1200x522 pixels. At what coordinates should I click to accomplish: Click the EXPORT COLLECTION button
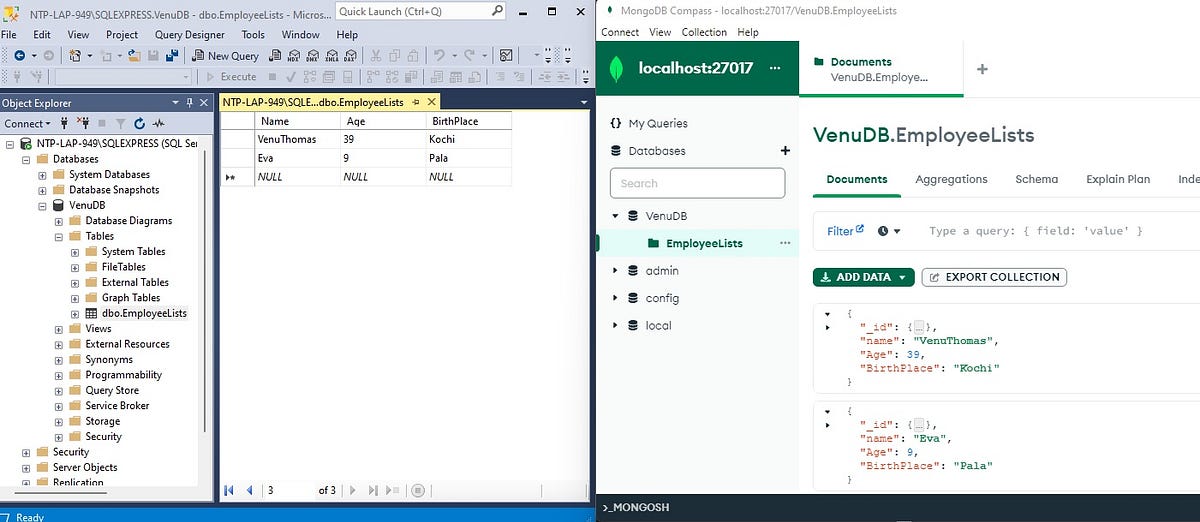pyautogui.click(x=994, y=277)
